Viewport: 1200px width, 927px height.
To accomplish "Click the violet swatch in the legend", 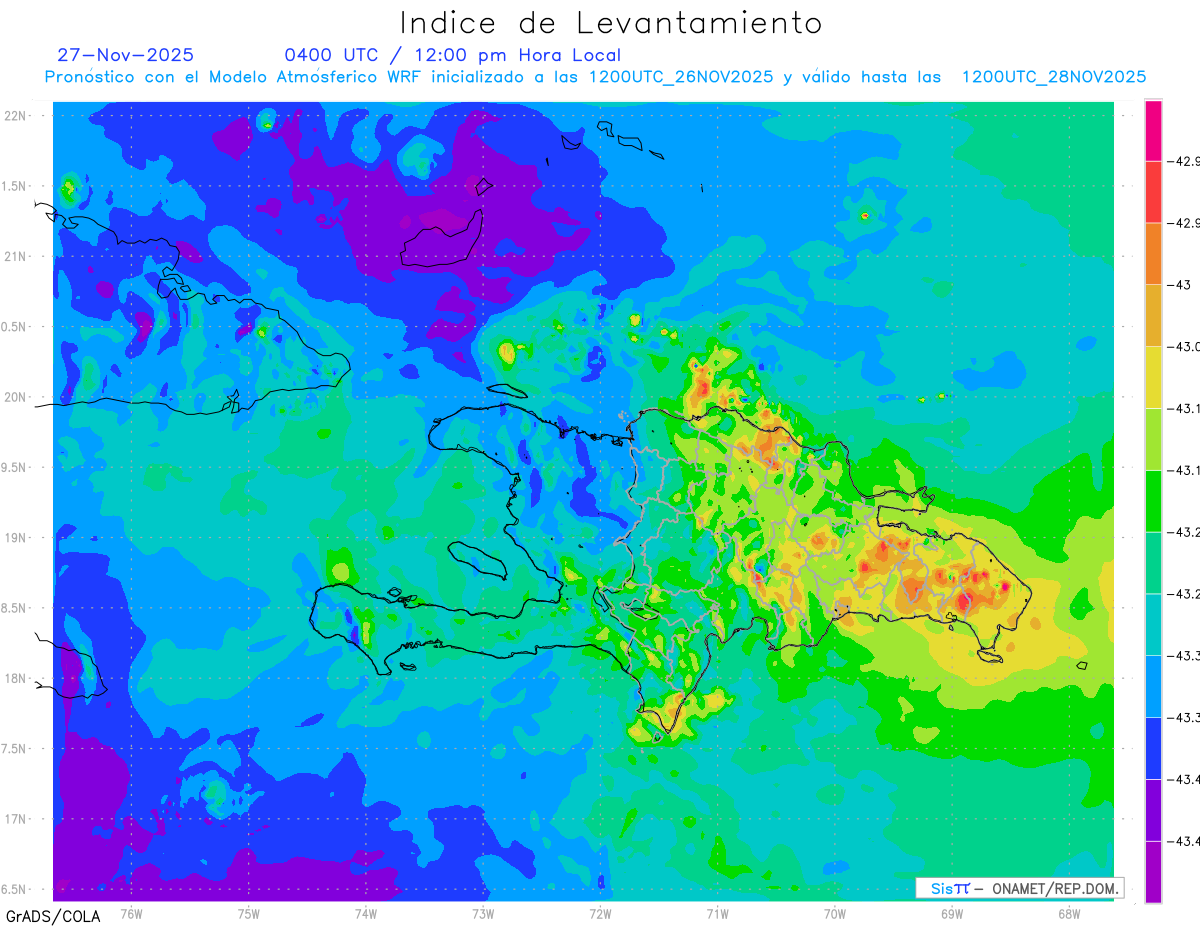I will click(1153, 810).
